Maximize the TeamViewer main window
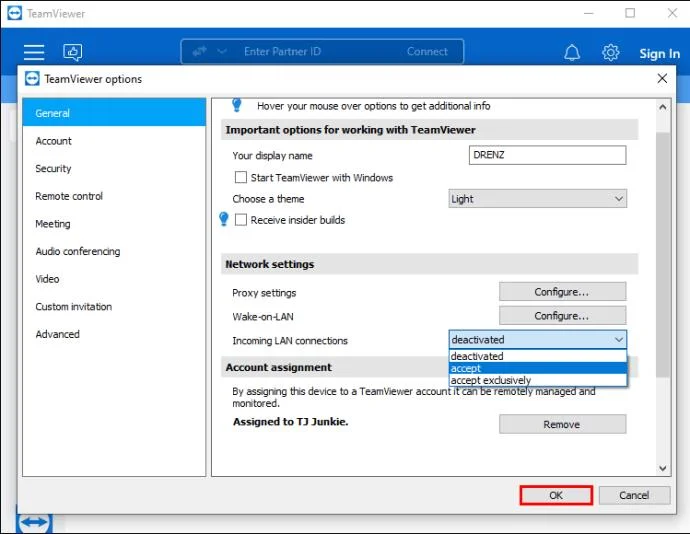Image resolution: width=690 pixels, height=534 pixels. [630, 13]
